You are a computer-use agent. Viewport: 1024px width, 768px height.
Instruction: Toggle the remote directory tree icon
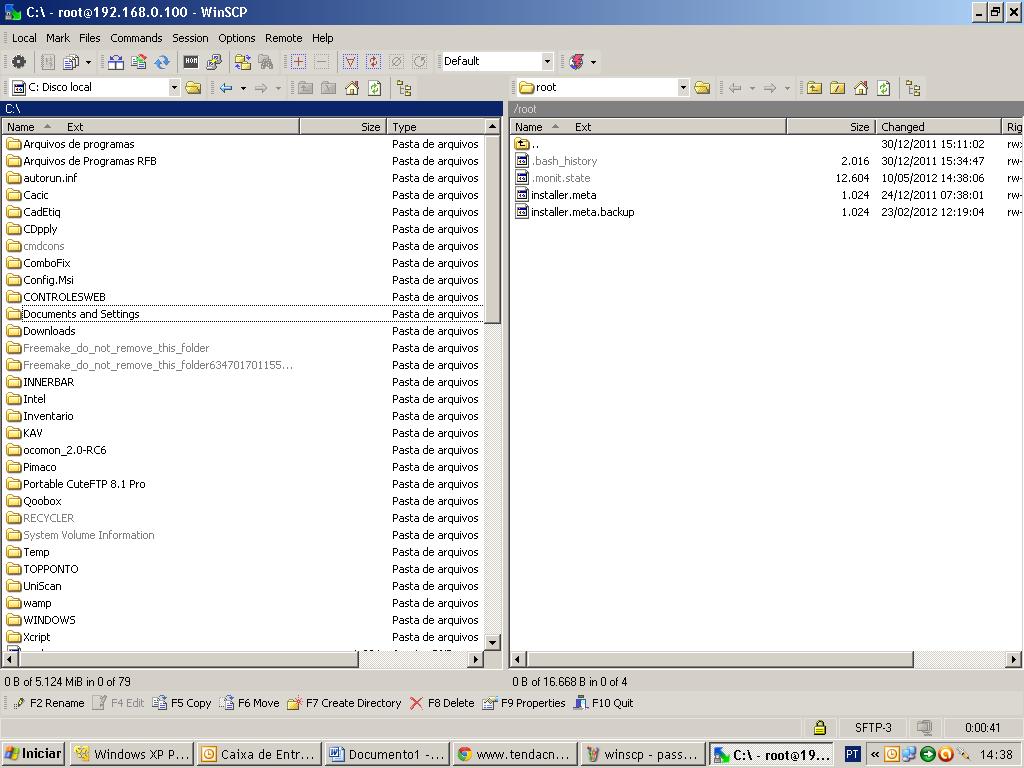coord(913,88)
